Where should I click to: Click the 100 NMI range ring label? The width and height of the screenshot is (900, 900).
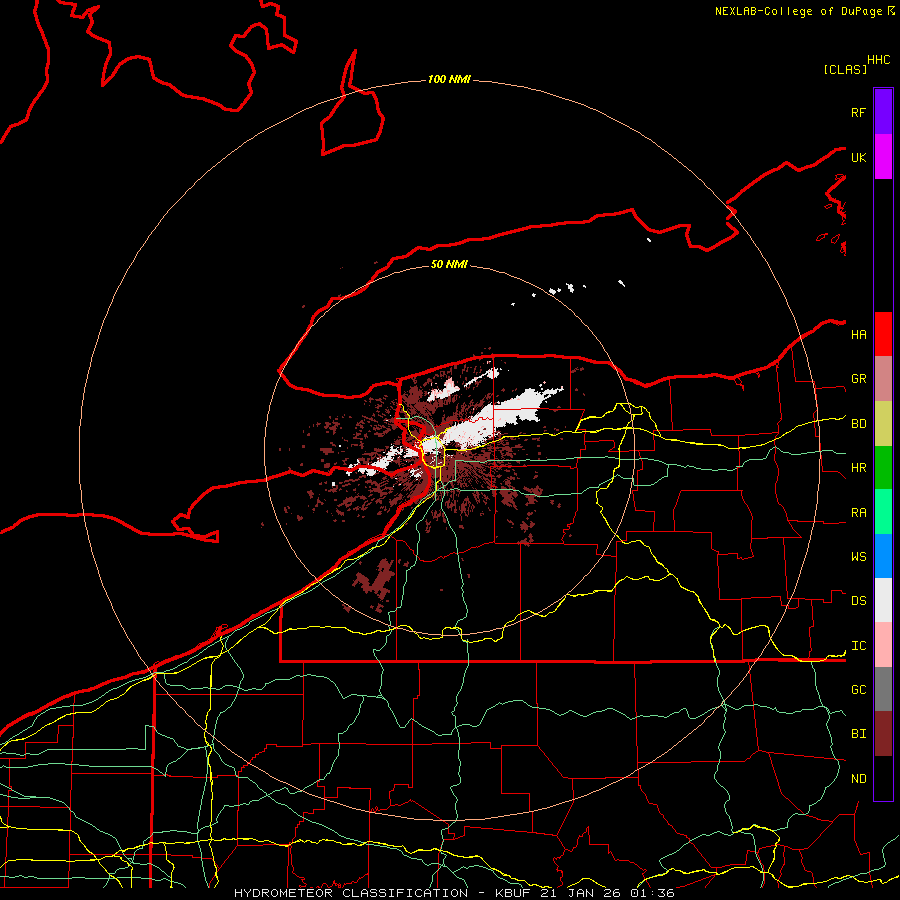click(449, 79)
